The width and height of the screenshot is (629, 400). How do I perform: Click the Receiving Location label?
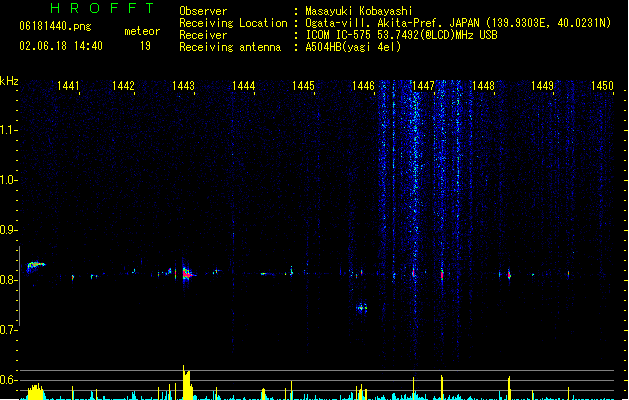pos(233,23)
